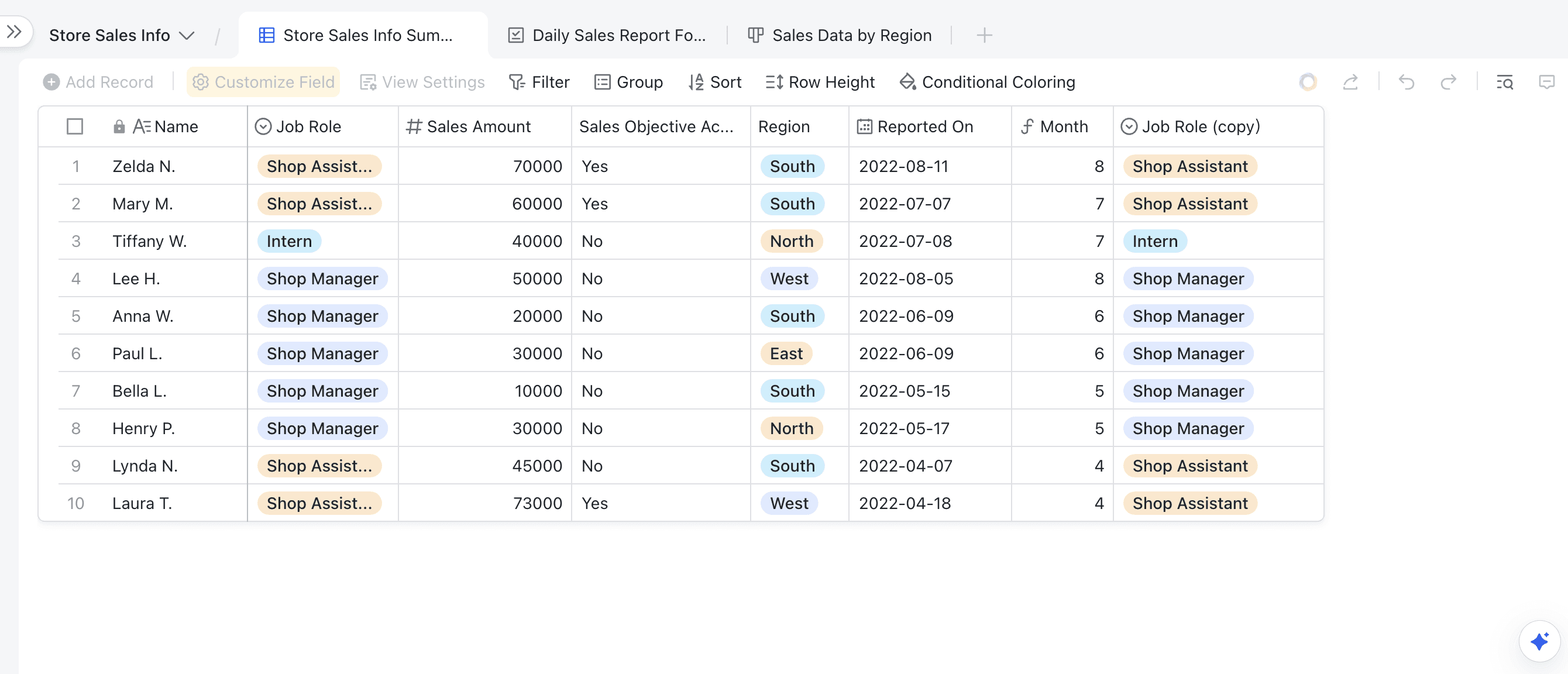The image size is (1568, 674).
Task: Open the comments panel icon
Action: click(x=1546, y=81)
